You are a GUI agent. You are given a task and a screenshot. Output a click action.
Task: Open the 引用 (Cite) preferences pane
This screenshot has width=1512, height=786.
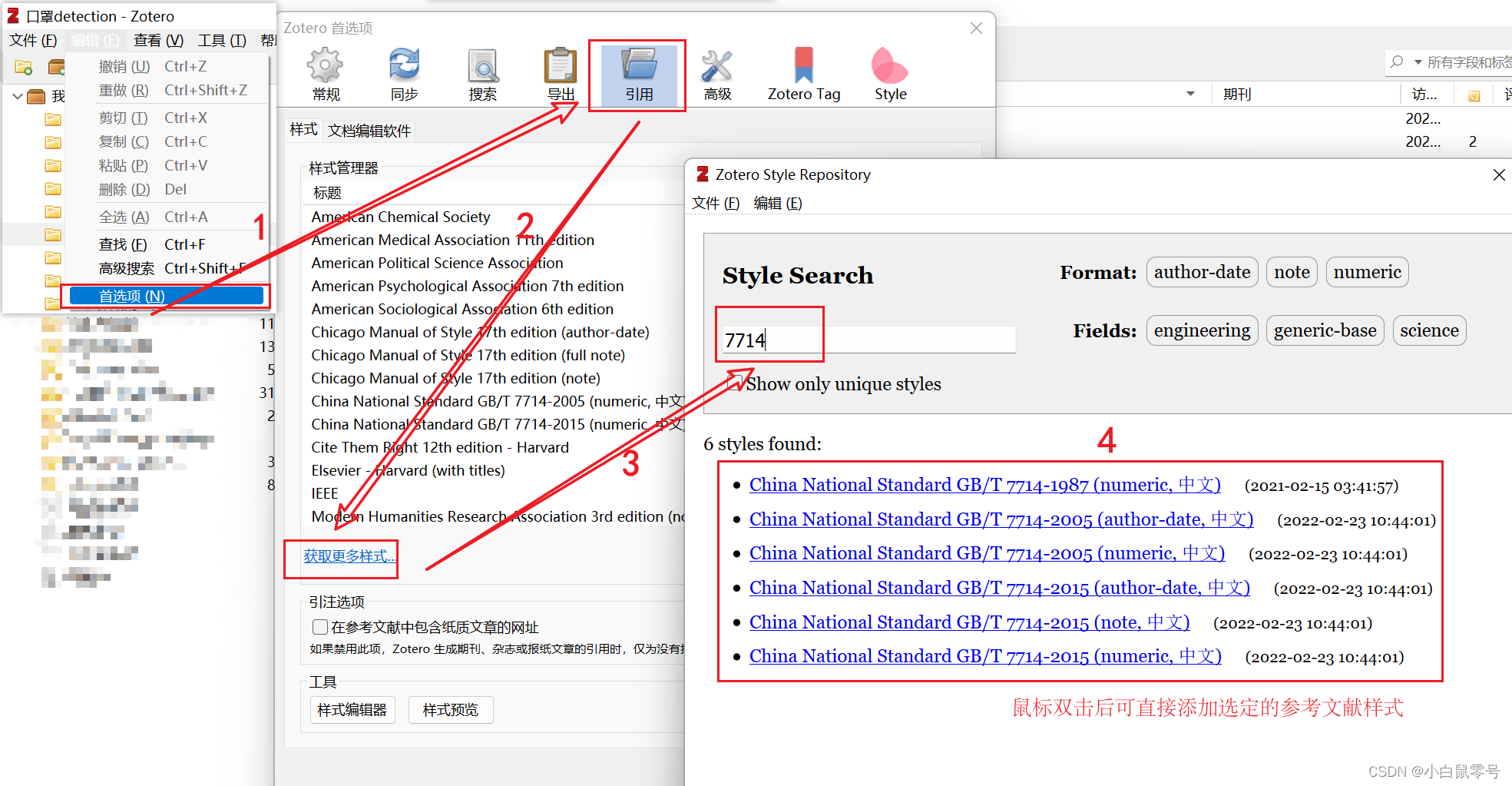point(639,75)
